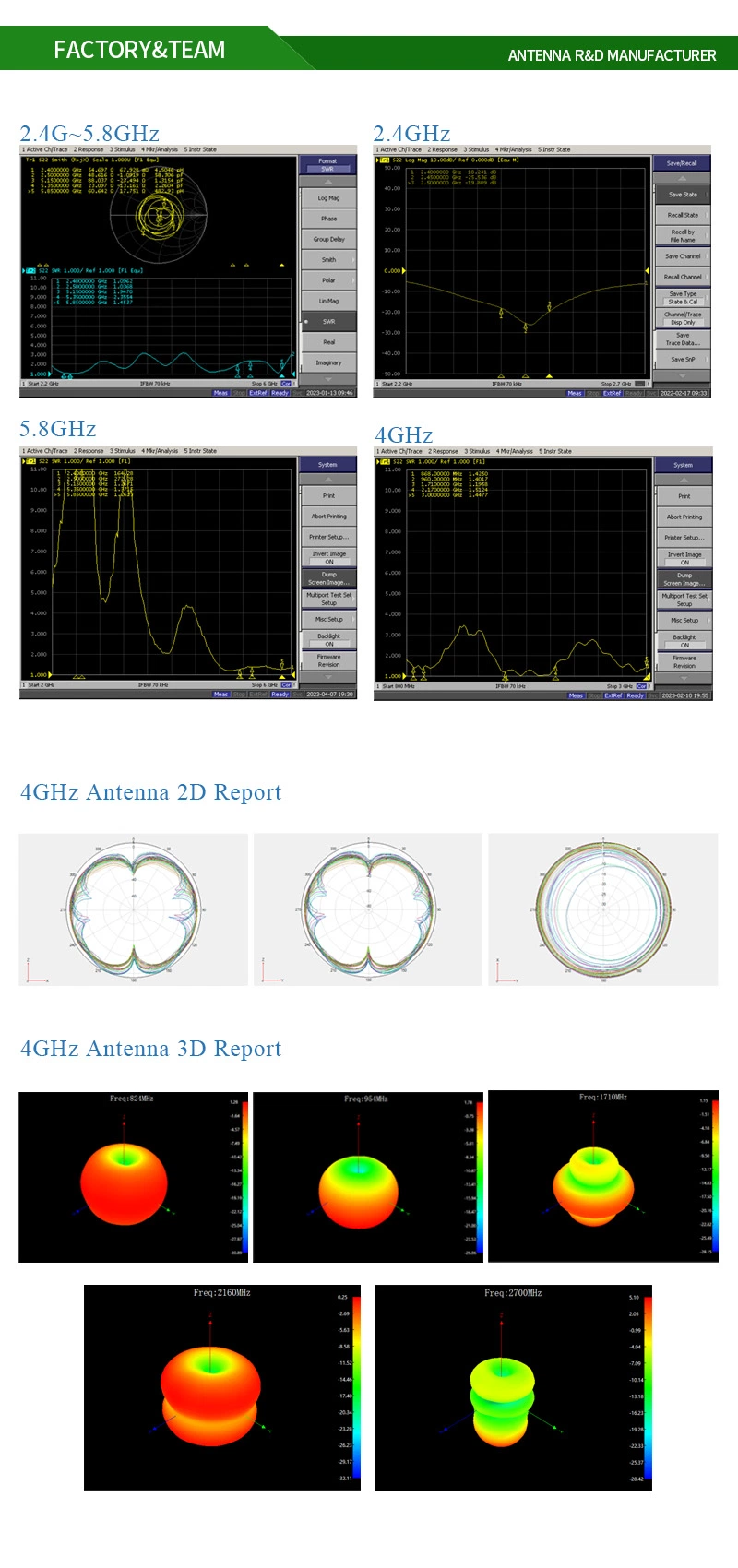The width and height of the screenshot is (738, 1568).
Task: Click ExtRef status indicator in 2.4GHz analyzer
Action: pos(613,393)
